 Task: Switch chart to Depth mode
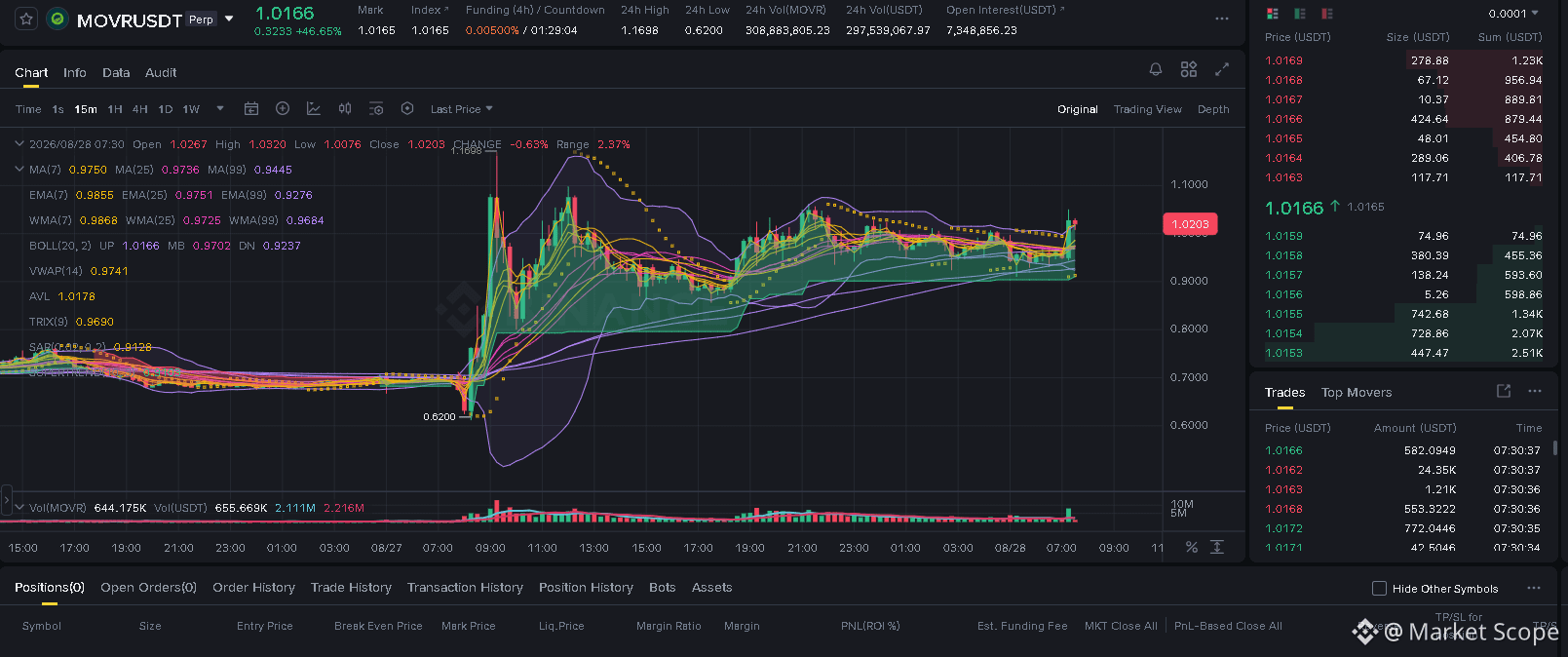(1213, 109)
